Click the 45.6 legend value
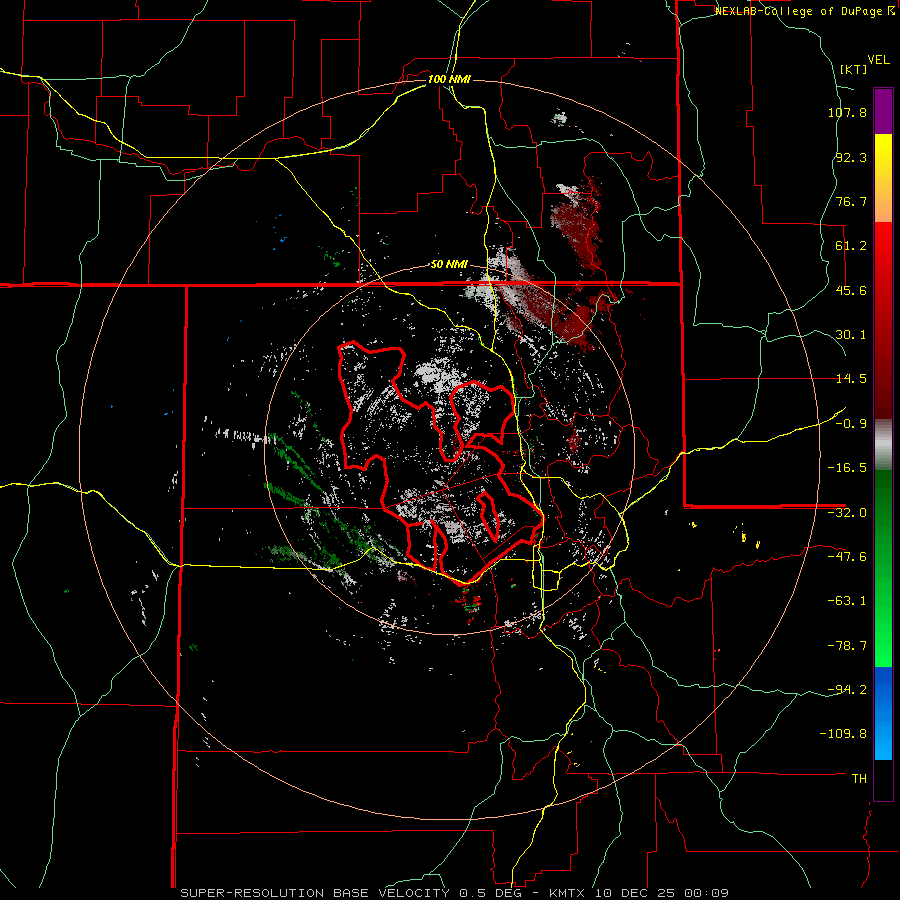 851,290
